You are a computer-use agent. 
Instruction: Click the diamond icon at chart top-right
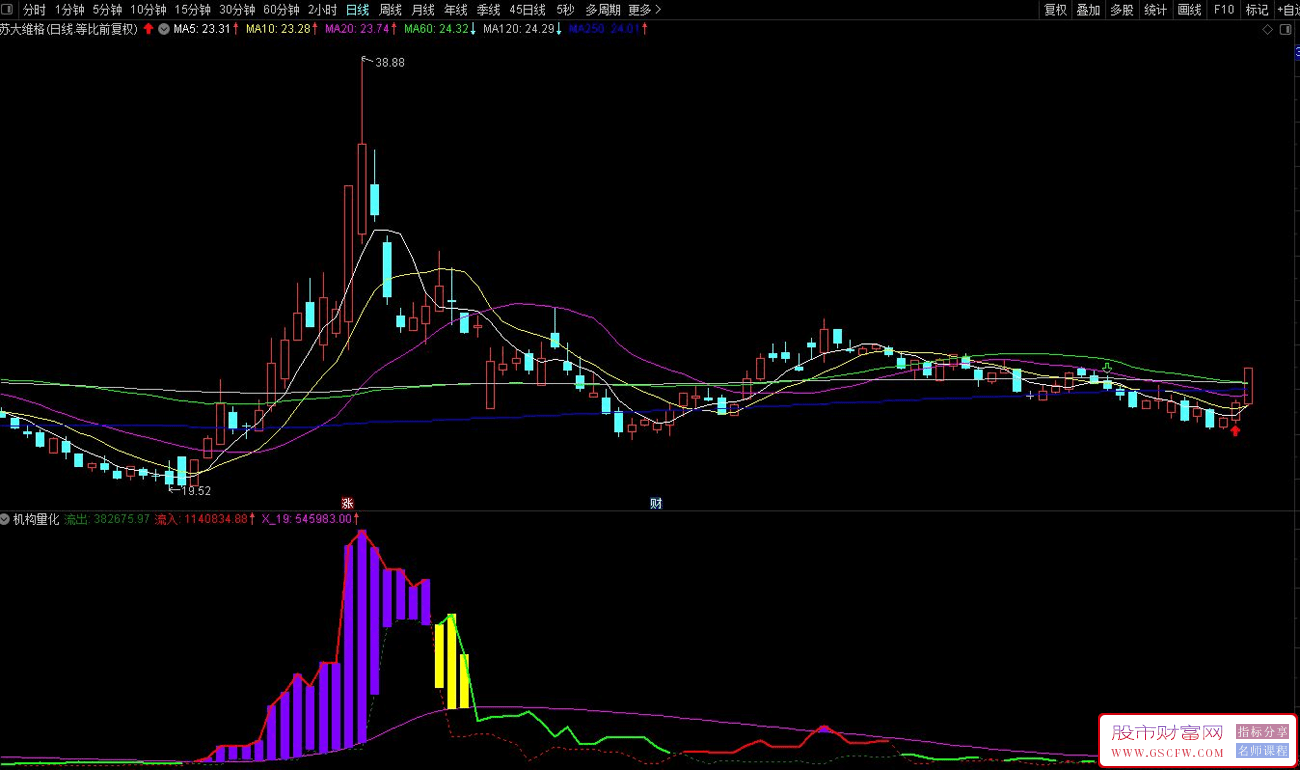[1268, 30]
